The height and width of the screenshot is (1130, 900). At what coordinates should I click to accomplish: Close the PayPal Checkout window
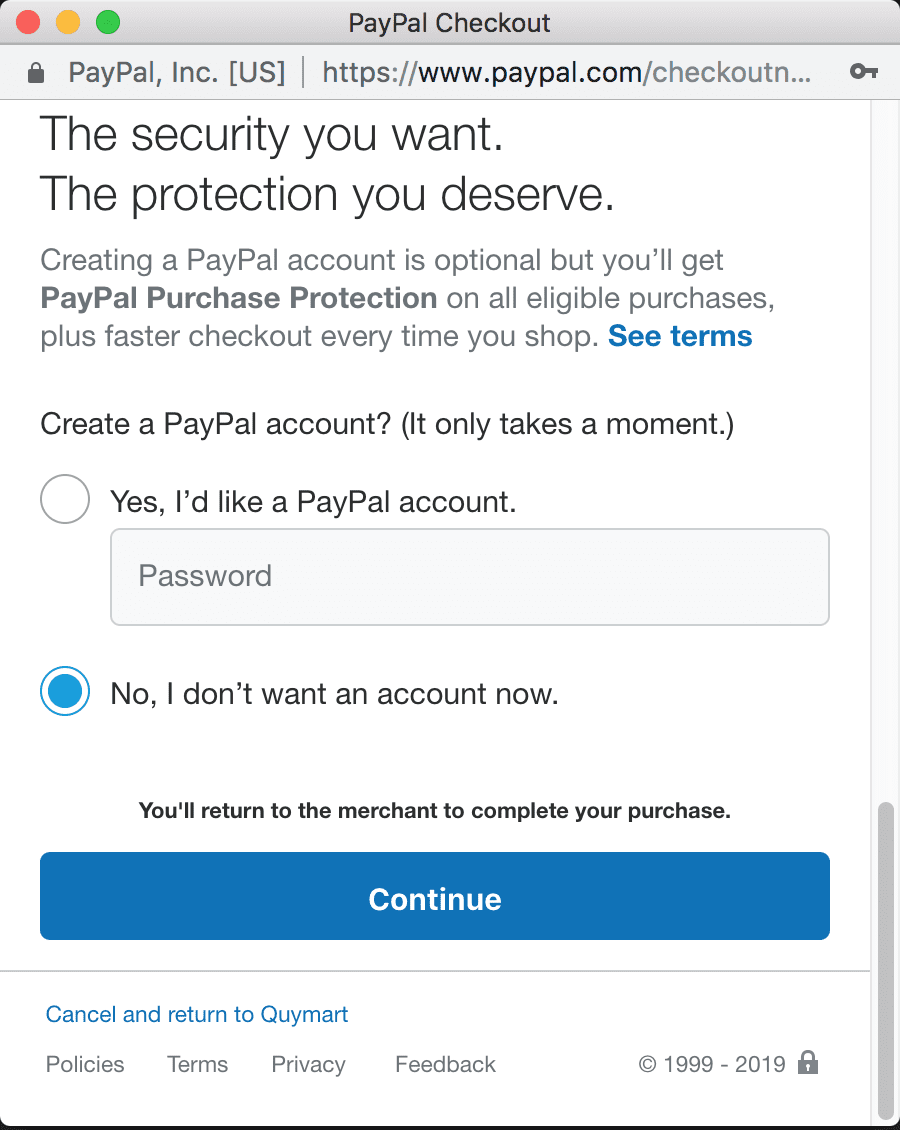[28, 22]
